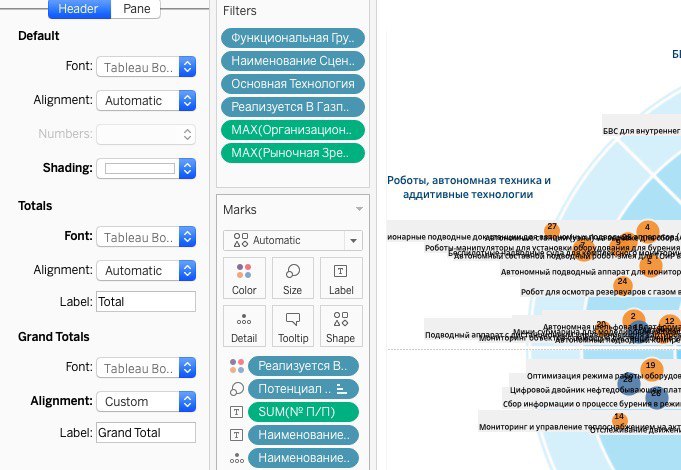Open Totals Alignment dropdown

(x=146, y=270)
